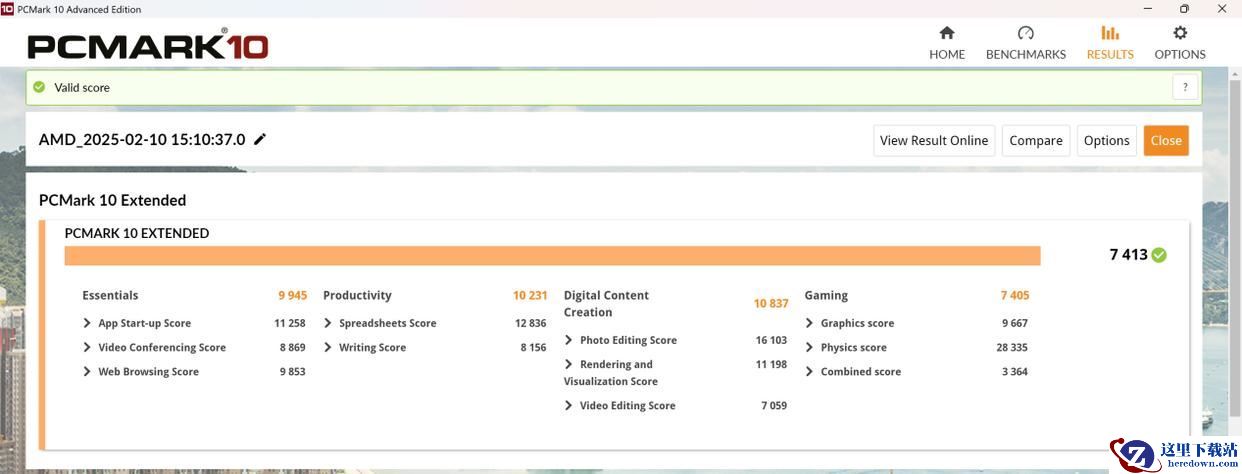Click the PCMark 10 title bar app icon
The width and height of the screenshot is (1242, 474).
coord(8,9)
